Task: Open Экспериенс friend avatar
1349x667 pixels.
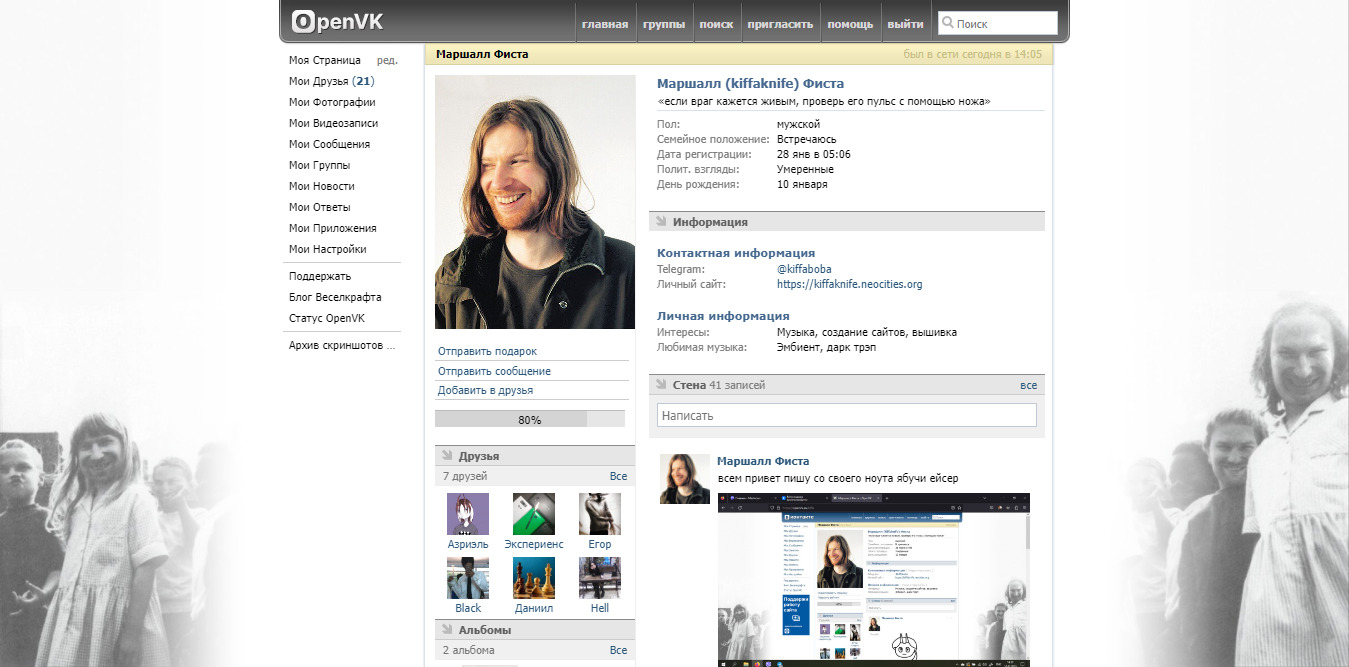Action: [x=533, y=514]
